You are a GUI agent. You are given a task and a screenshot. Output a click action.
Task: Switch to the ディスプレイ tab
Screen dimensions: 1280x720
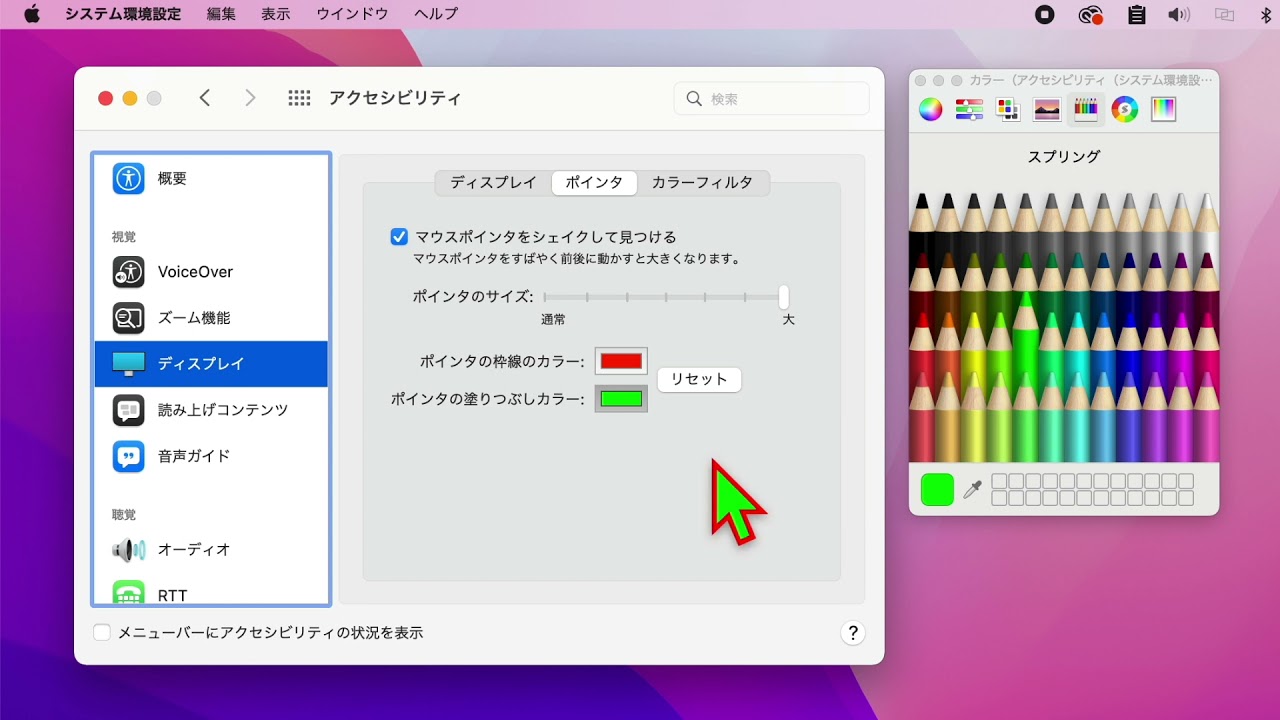pos(493,182)
